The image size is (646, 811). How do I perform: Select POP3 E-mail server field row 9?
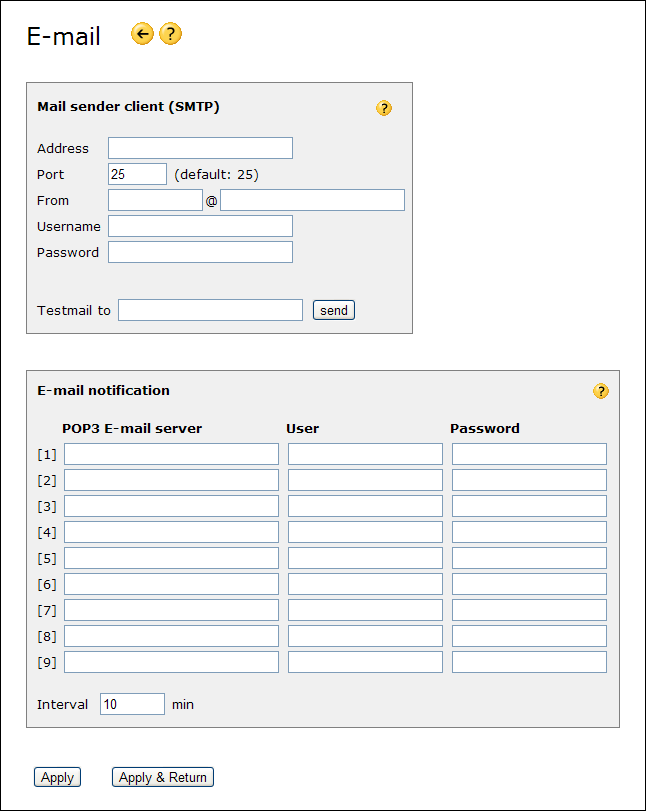(x=171, y=662)
